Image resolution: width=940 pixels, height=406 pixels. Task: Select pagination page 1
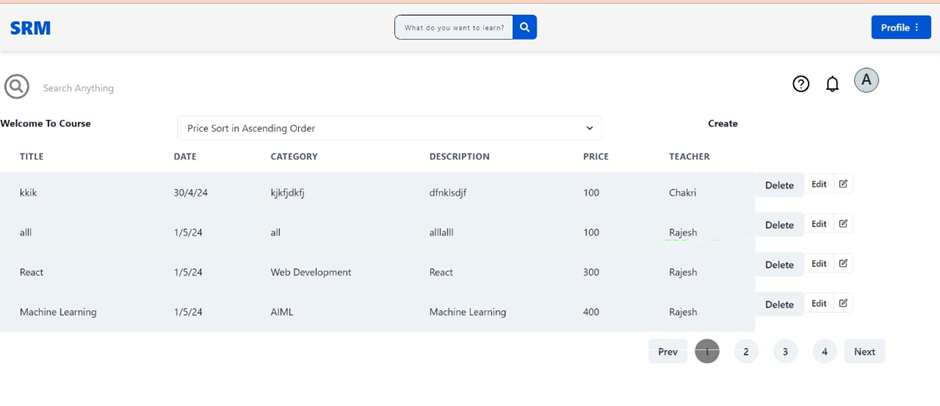pos(707,351)
